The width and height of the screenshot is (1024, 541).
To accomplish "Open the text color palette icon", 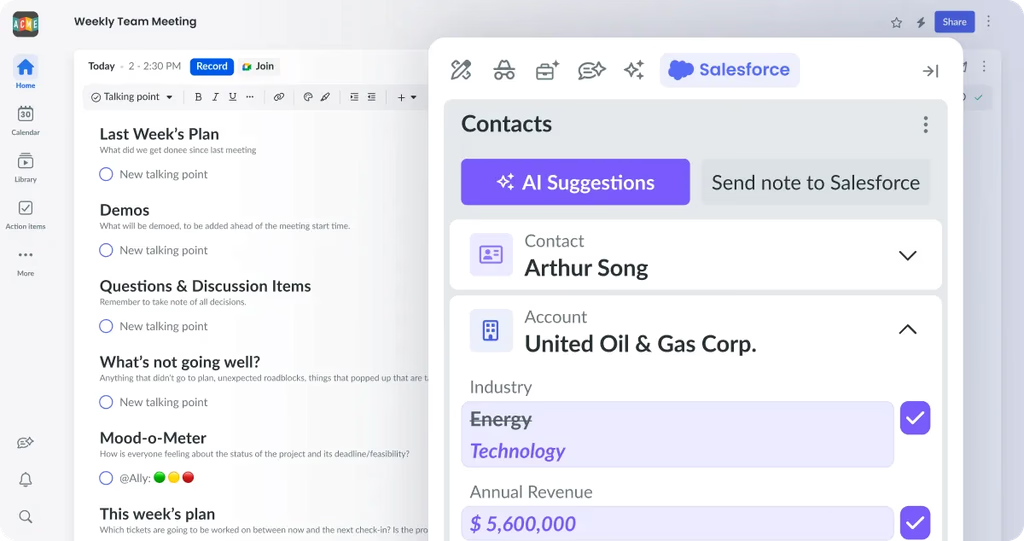I will tap(308, 97).
